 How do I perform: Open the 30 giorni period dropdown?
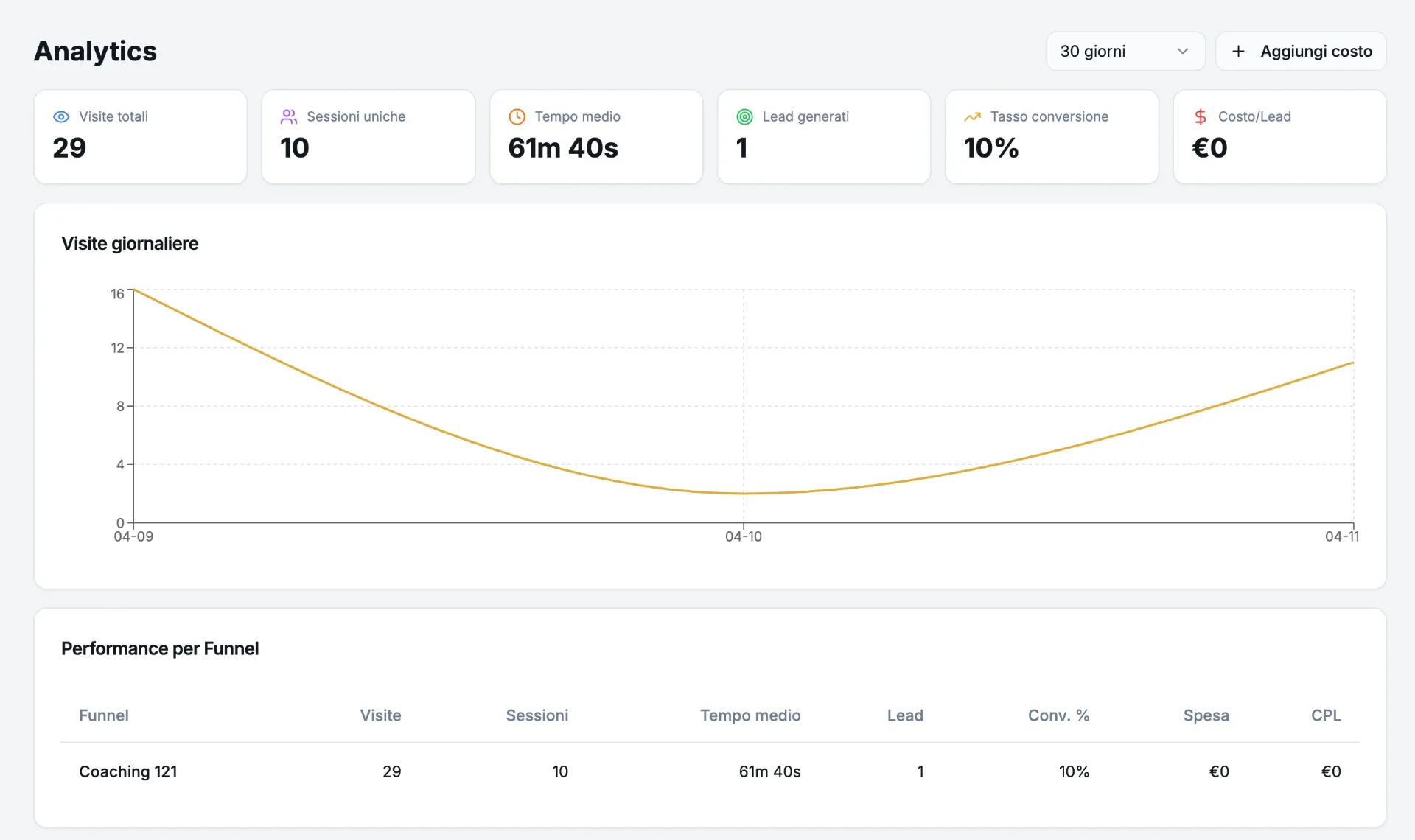(x=1125, y=51)
